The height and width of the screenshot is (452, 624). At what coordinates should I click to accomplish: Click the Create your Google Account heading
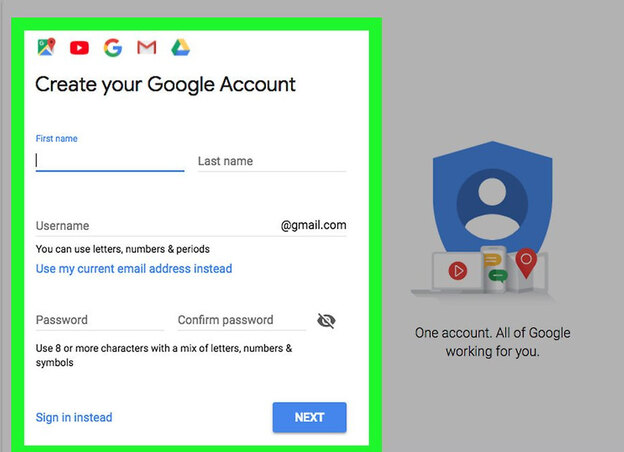point(165,84)
